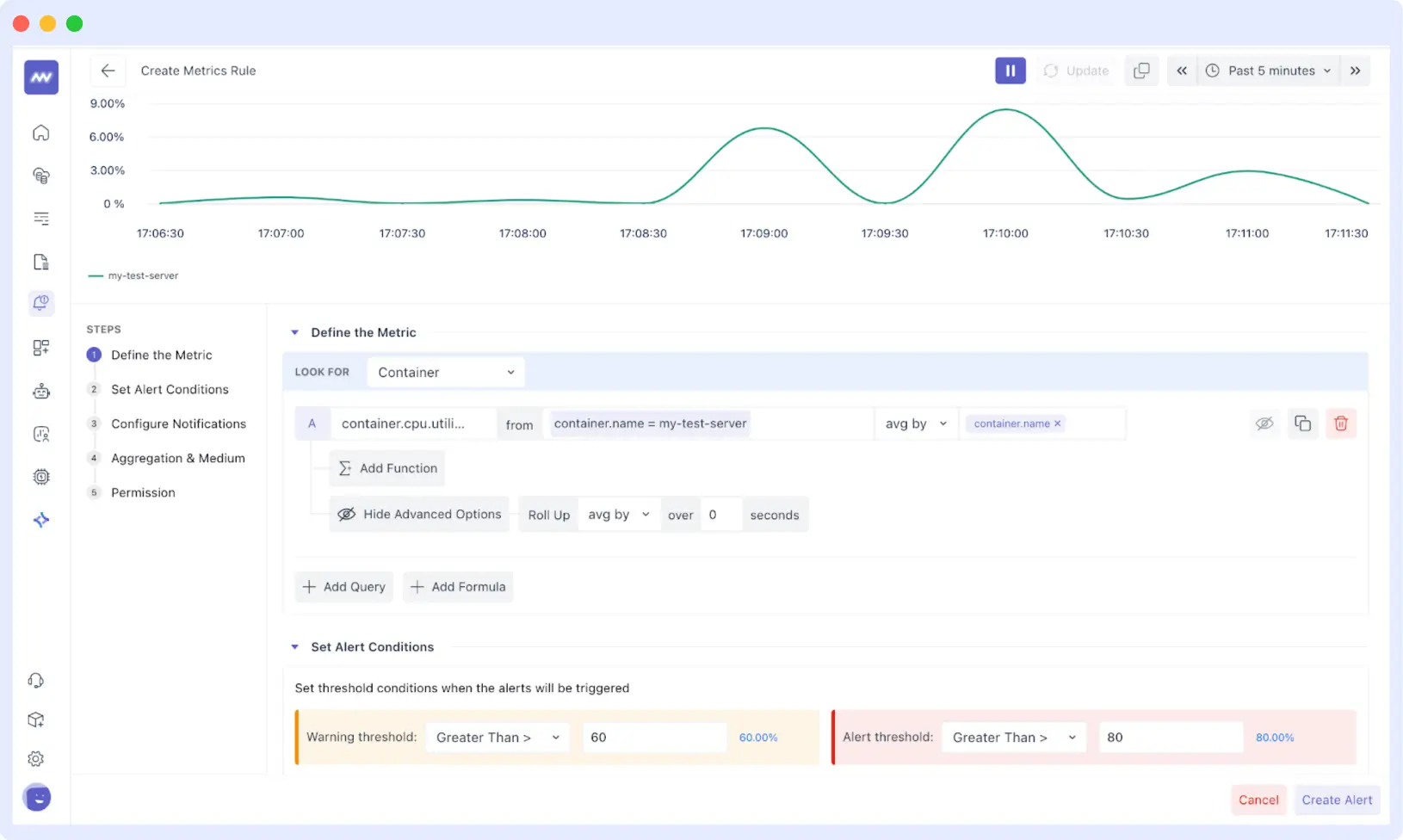Image resolution: width=1403 pixels, height=840 pixels.
Task: Open the Past 5 minutes time range dropdown
Action: (1270, 71)
